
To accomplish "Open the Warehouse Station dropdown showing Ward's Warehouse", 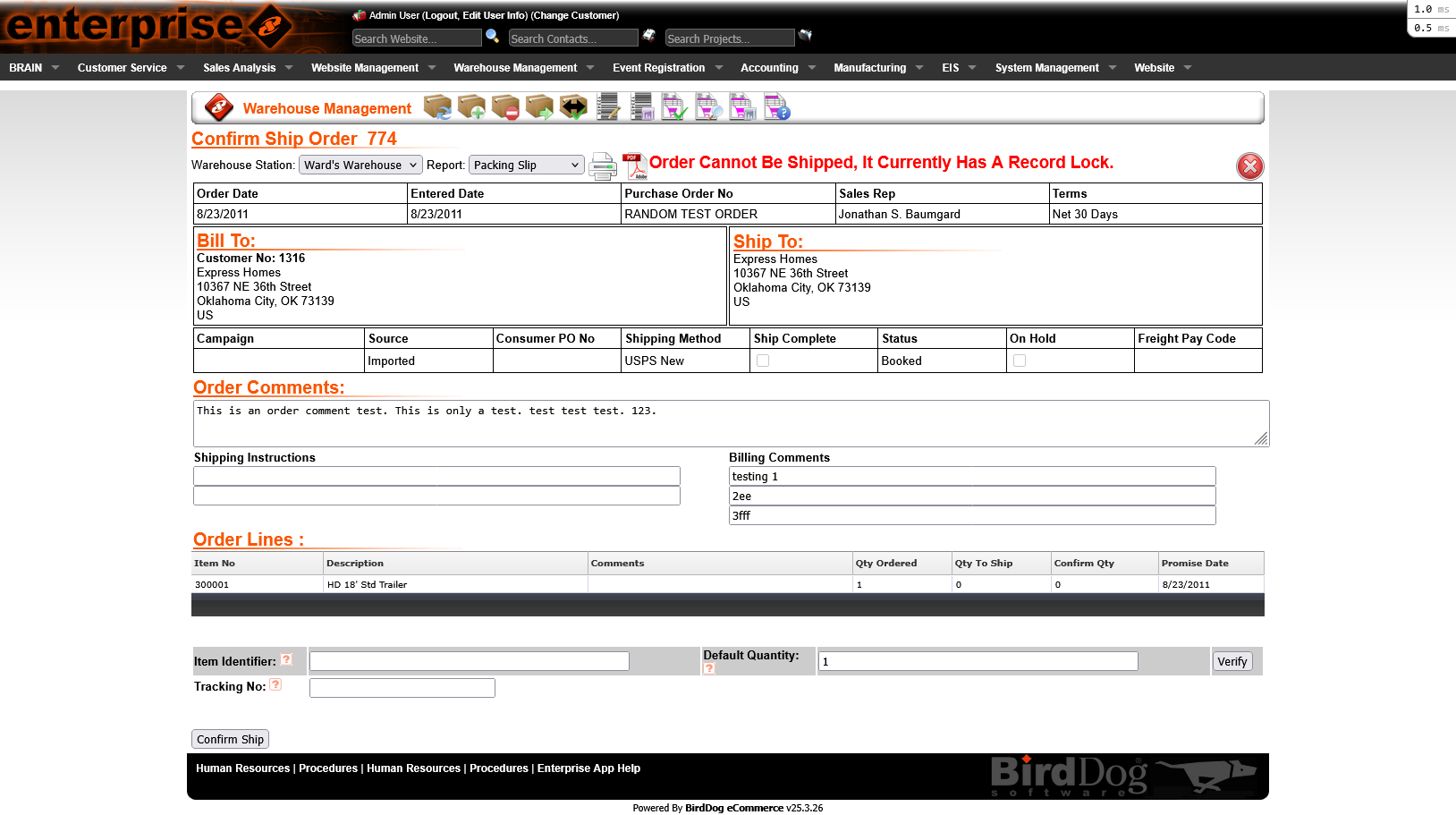I will tap(360, 165).
